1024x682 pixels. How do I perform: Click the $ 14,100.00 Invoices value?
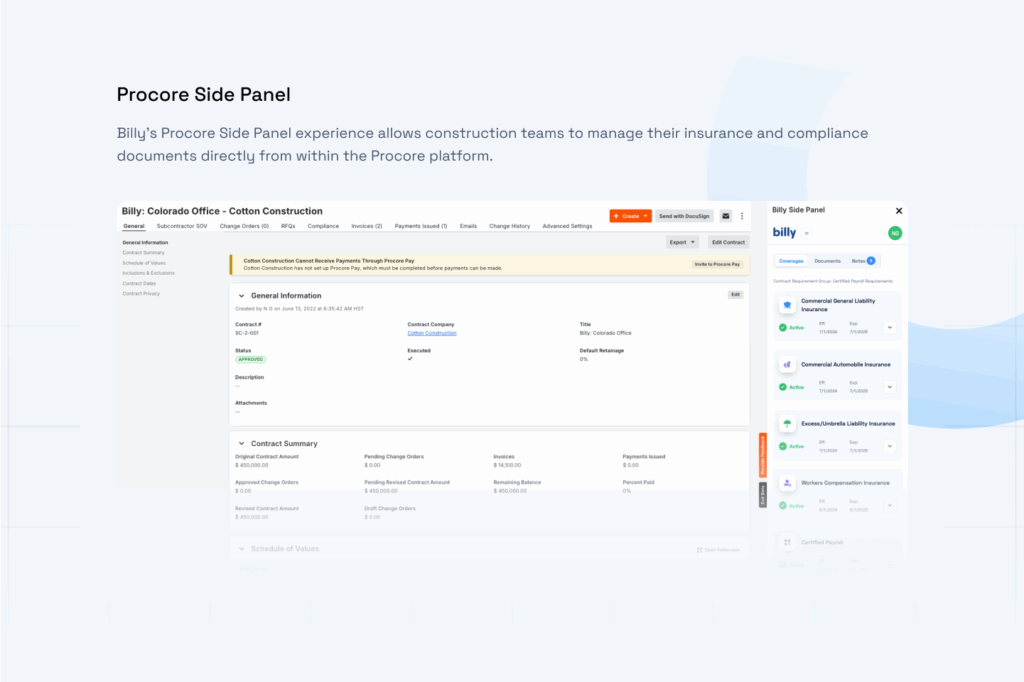click(x=507, y=465)
